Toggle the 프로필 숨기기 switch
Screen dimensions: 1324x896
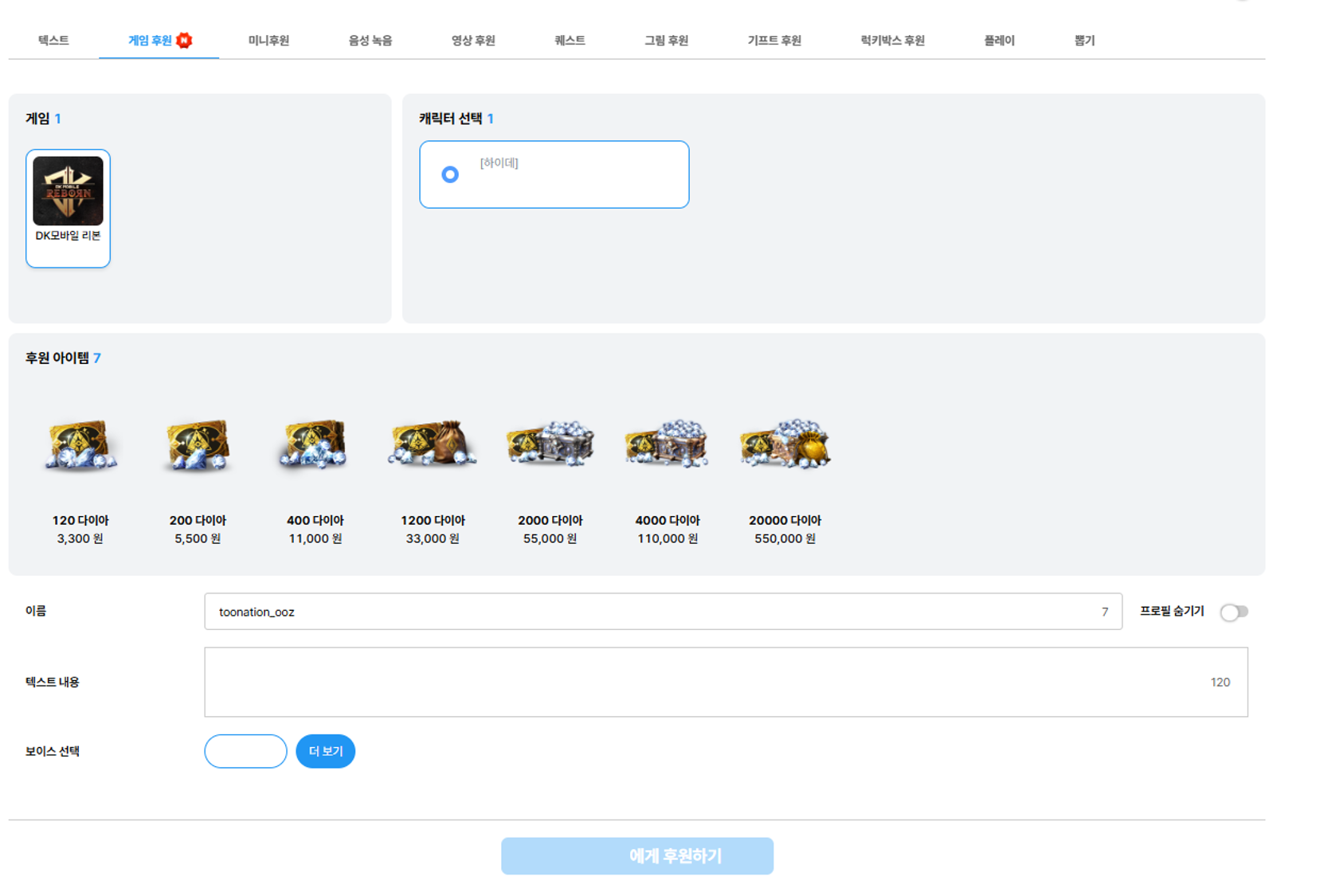point(1233,612)
